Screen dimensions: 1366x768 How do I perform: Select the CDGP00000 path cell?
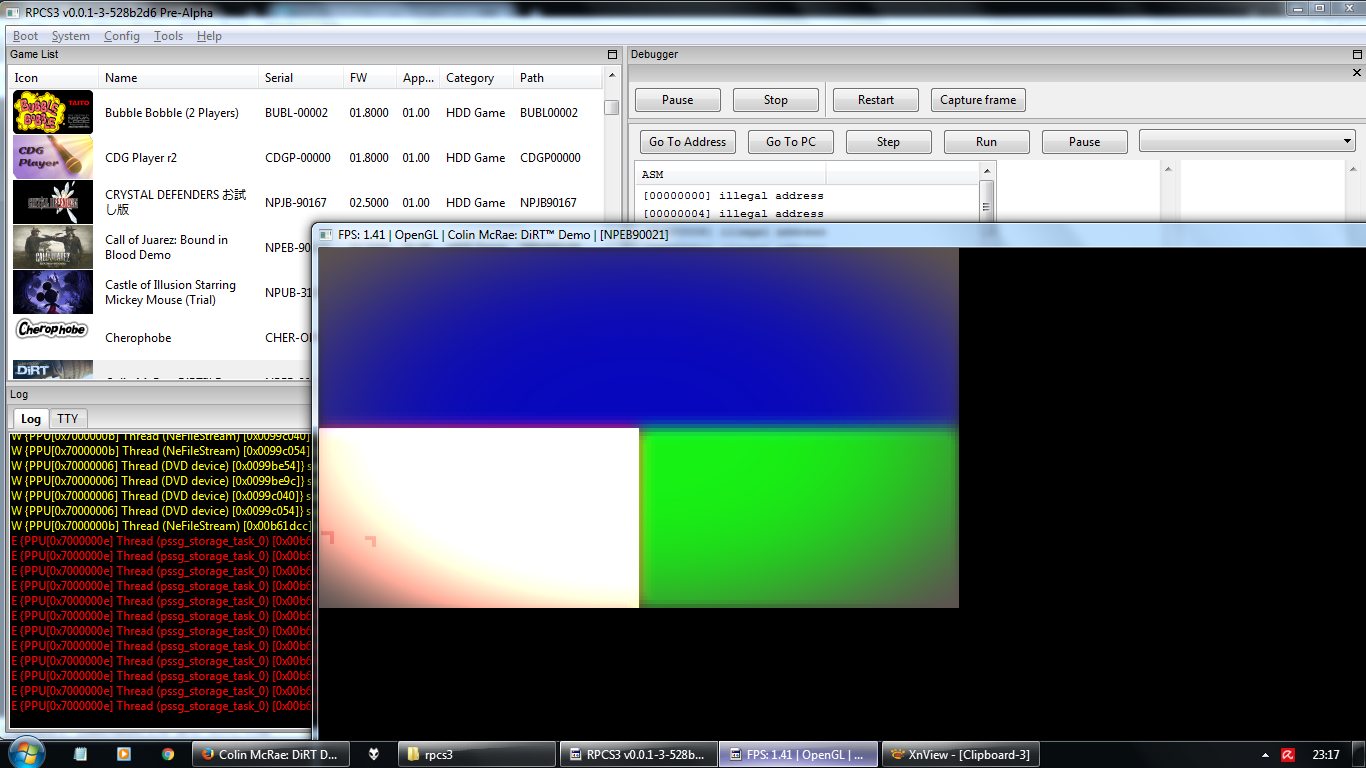(550, 158)
